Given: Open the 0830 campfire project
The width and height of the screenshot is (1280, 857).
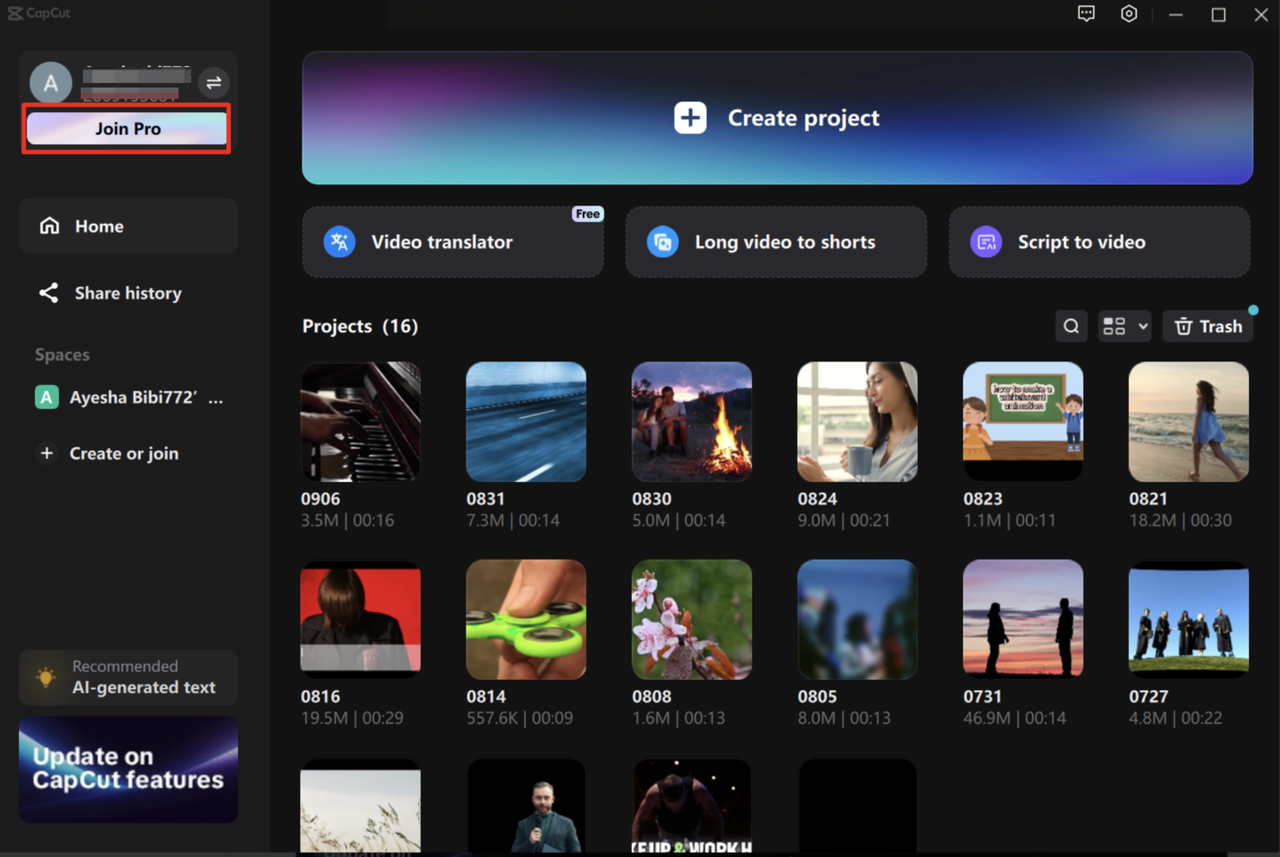Looking at the screenshot, I should (x=691, y=421).
